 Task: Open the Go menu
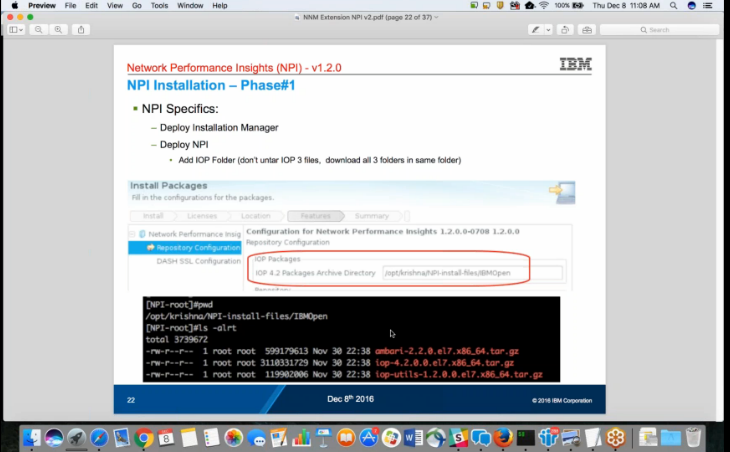136,6
